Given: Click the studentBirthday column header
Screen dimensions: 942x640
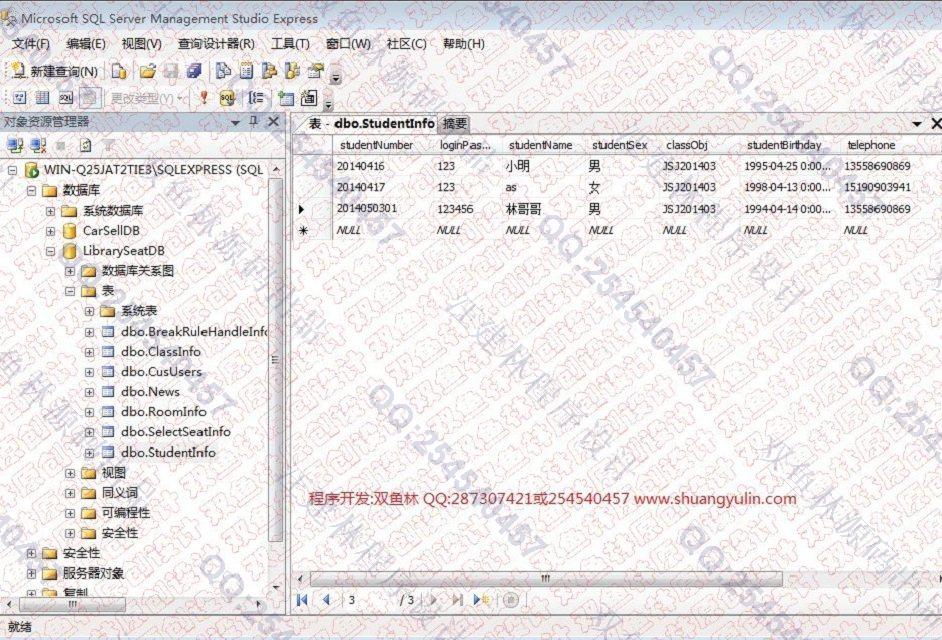Looking at the screenshot, I should (x=783, y=145).
